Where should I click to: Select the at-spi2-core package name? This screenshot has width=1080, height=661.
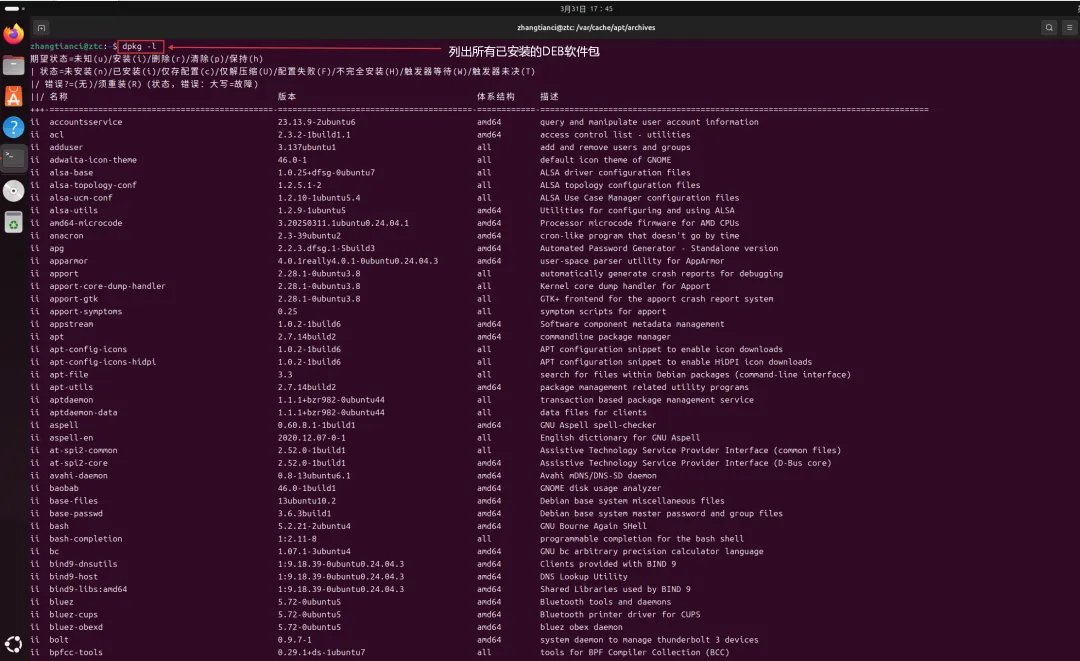[79, 463]
